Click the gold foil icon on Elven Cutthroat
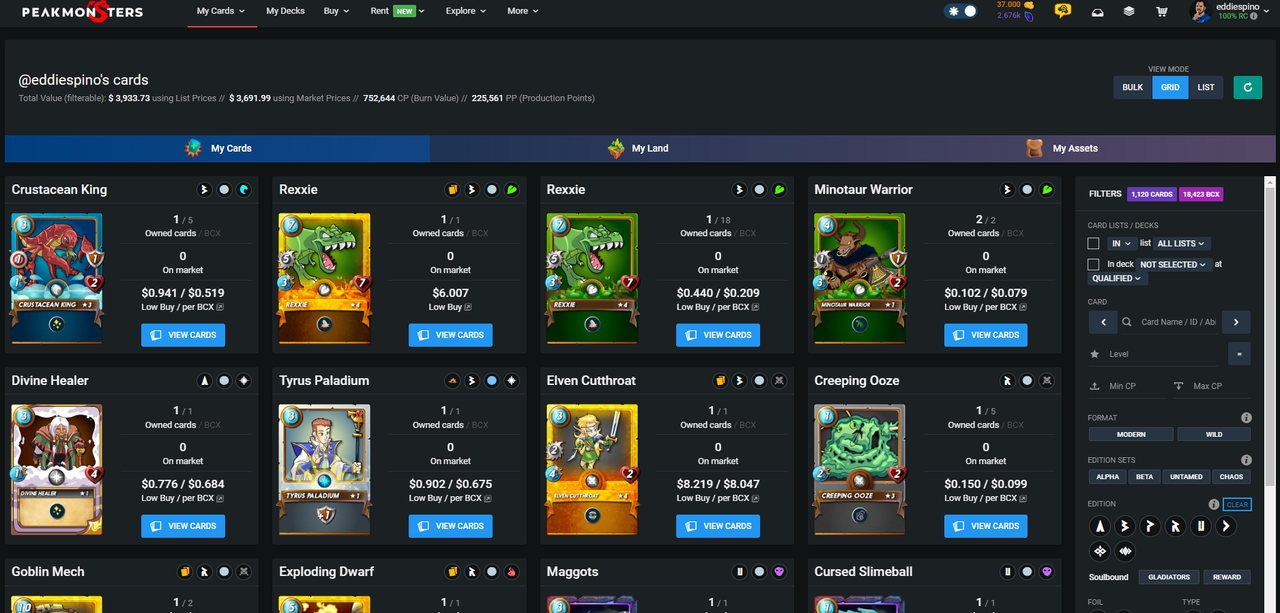The image size is (1280, 613). [x=720, y=380]
